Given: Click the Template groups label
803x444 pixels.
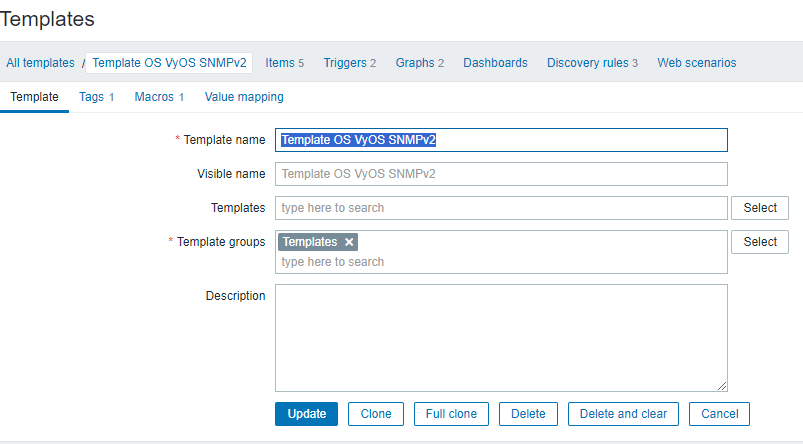Looking at the screenshot, I should coord(221,242).
